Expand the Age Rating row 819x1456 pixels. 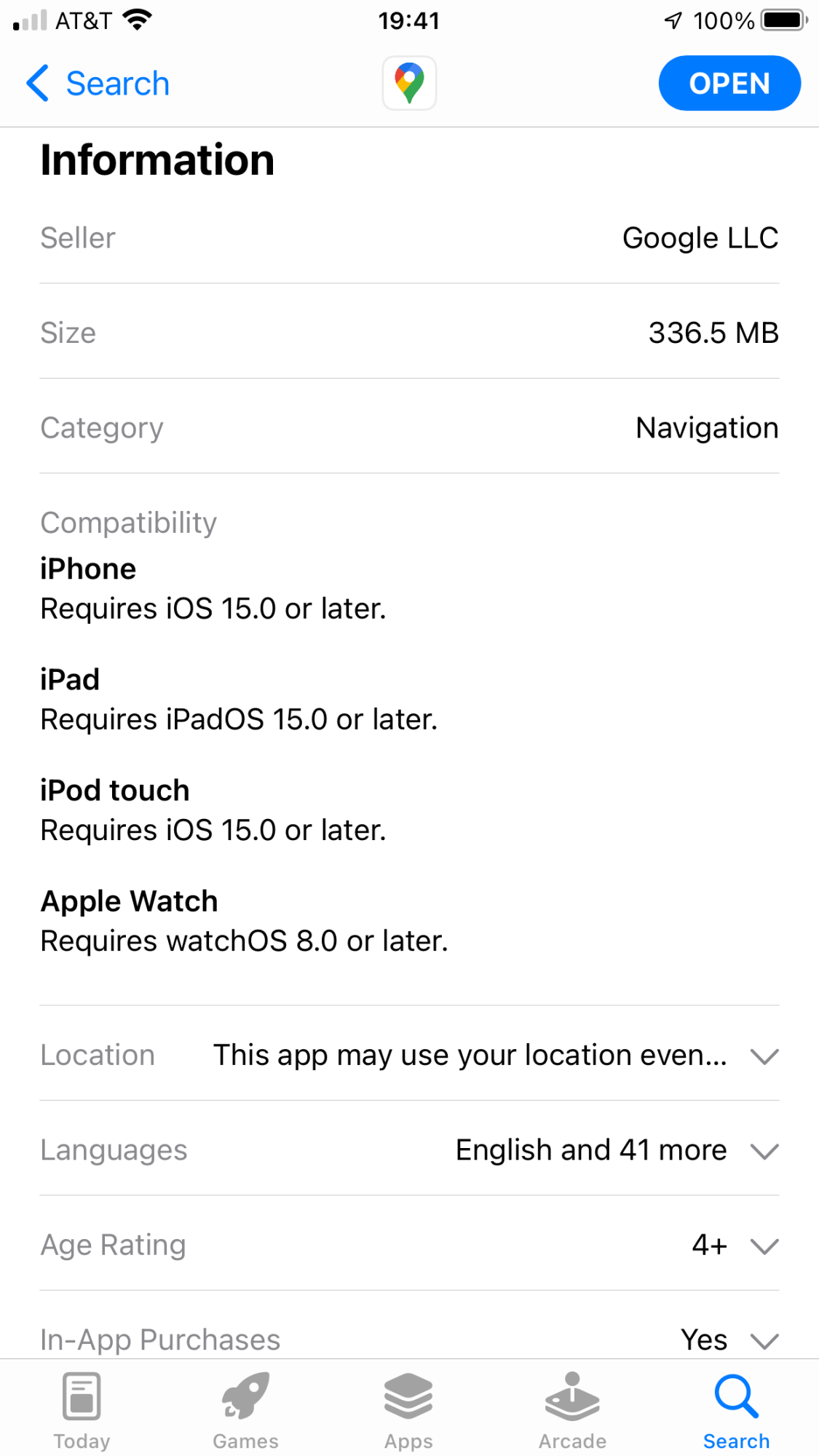coord(764,1246)
